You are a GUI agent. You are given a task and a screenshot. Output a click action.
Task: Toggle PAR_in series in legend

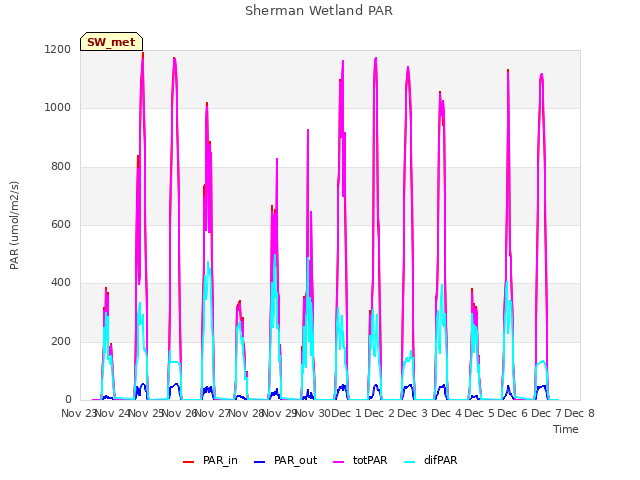coord(210,460)
